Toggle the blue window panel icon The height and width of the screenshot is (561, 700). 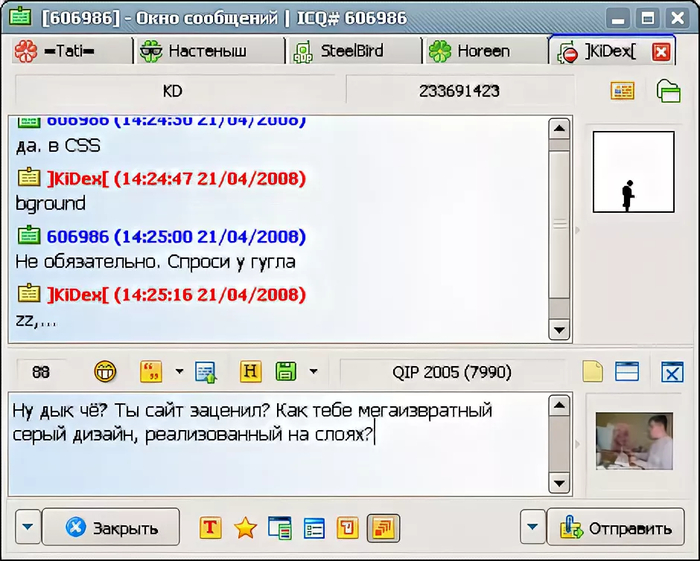[x=627, y=372]
